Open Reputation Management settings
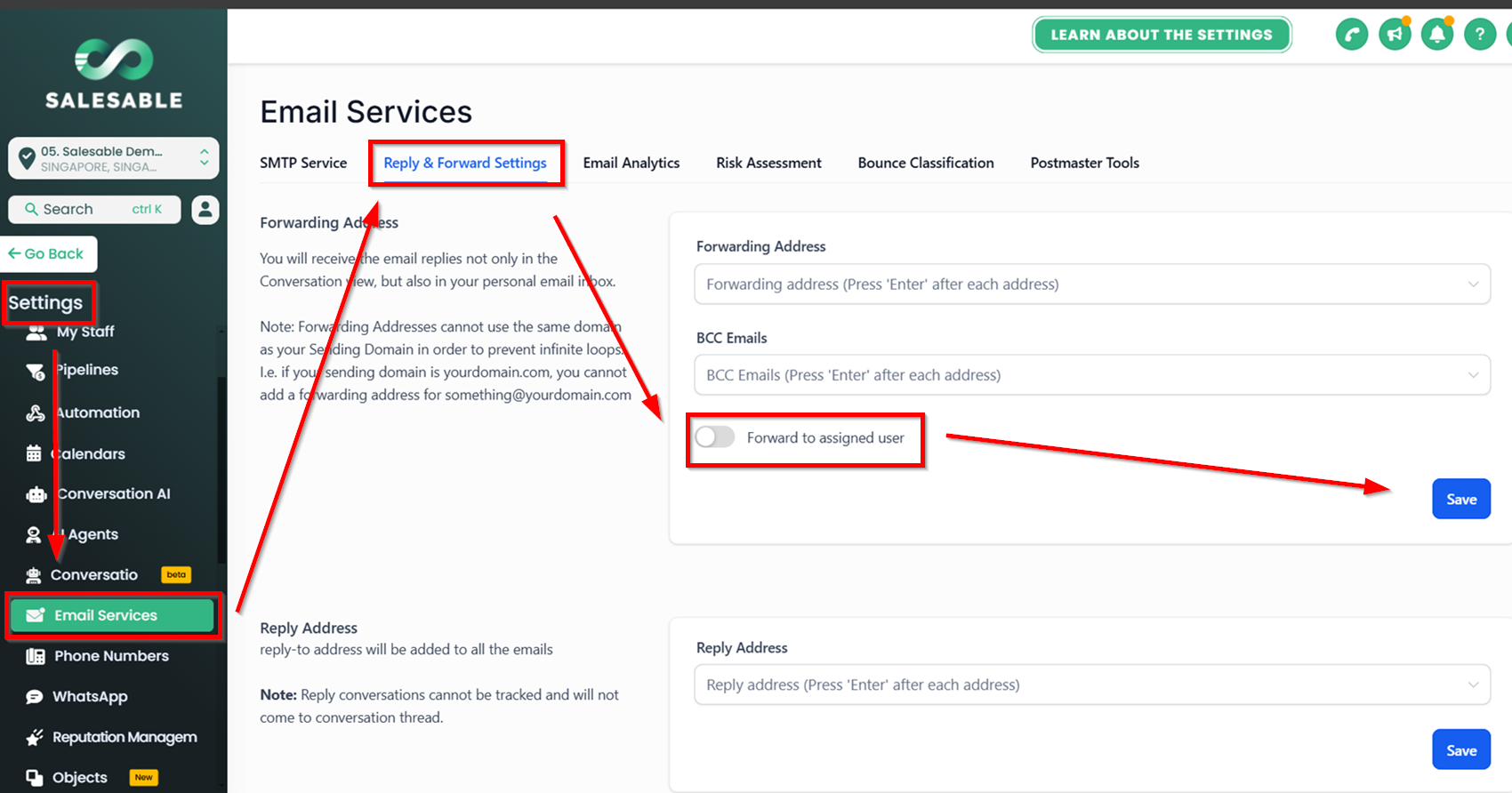The image size is (1512, 793). pos(125,737)
